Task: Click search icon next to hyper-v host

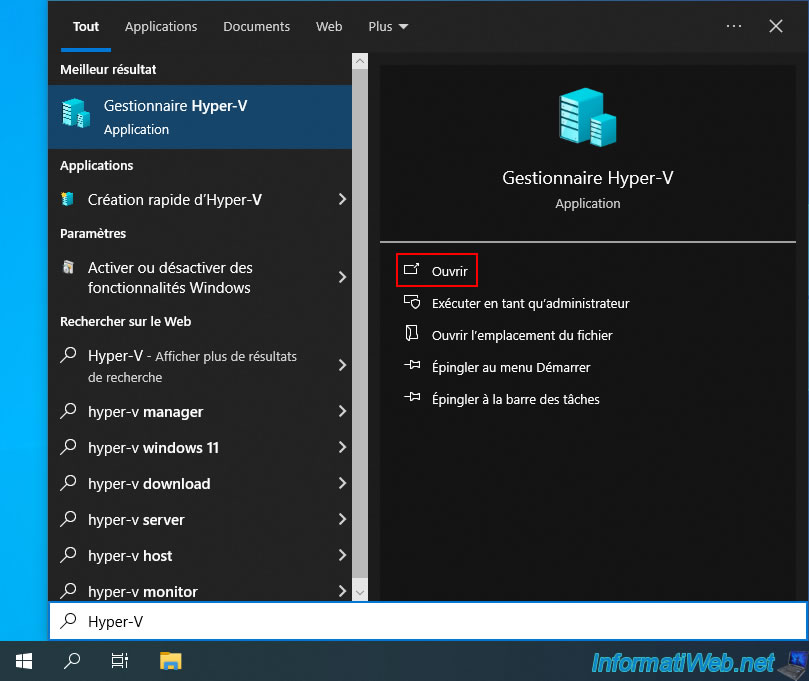Action: click(68, 555)
